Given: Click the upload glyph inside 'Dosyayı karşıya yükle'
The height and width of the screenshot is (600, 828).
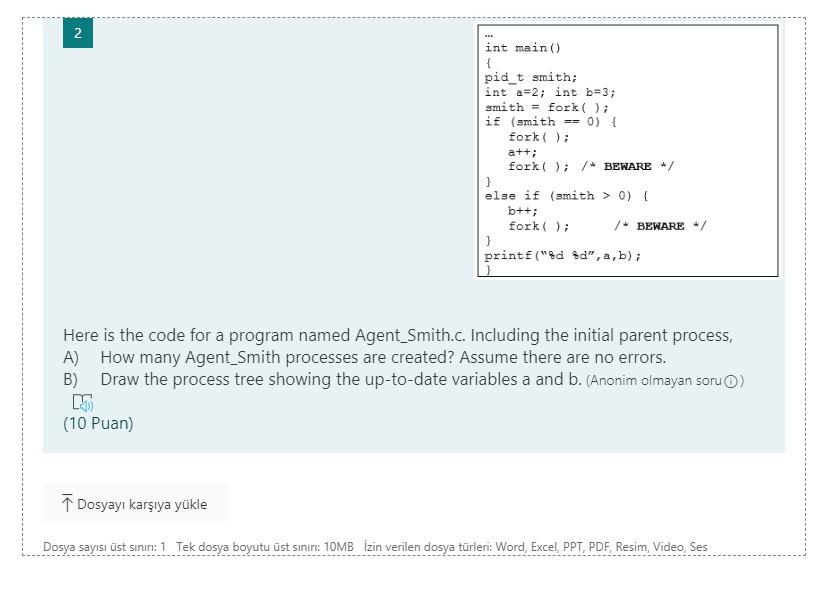Looking at the screenshot, I should tap(67, 503).
